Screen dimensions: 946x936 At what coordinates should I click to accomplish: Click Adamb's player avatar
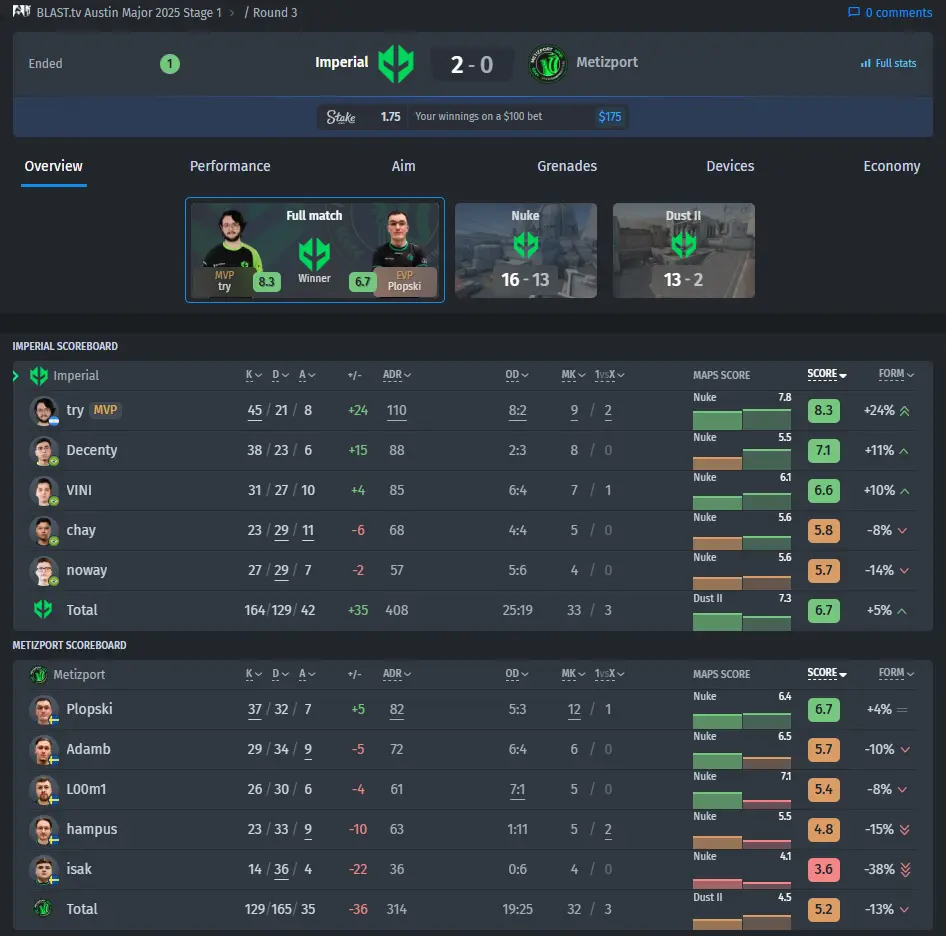coord(43,750)
